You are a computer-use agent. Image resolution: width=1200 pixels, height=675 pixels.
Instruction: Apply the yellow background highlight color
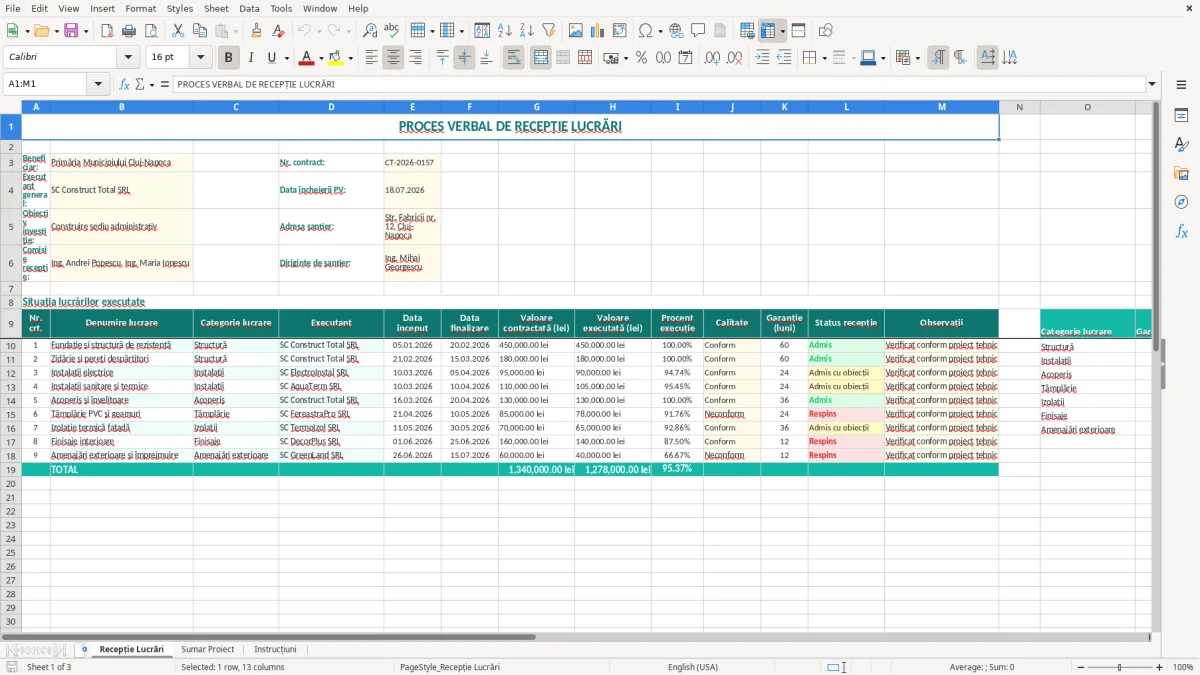pyautogui.click(x=336, y=58)
